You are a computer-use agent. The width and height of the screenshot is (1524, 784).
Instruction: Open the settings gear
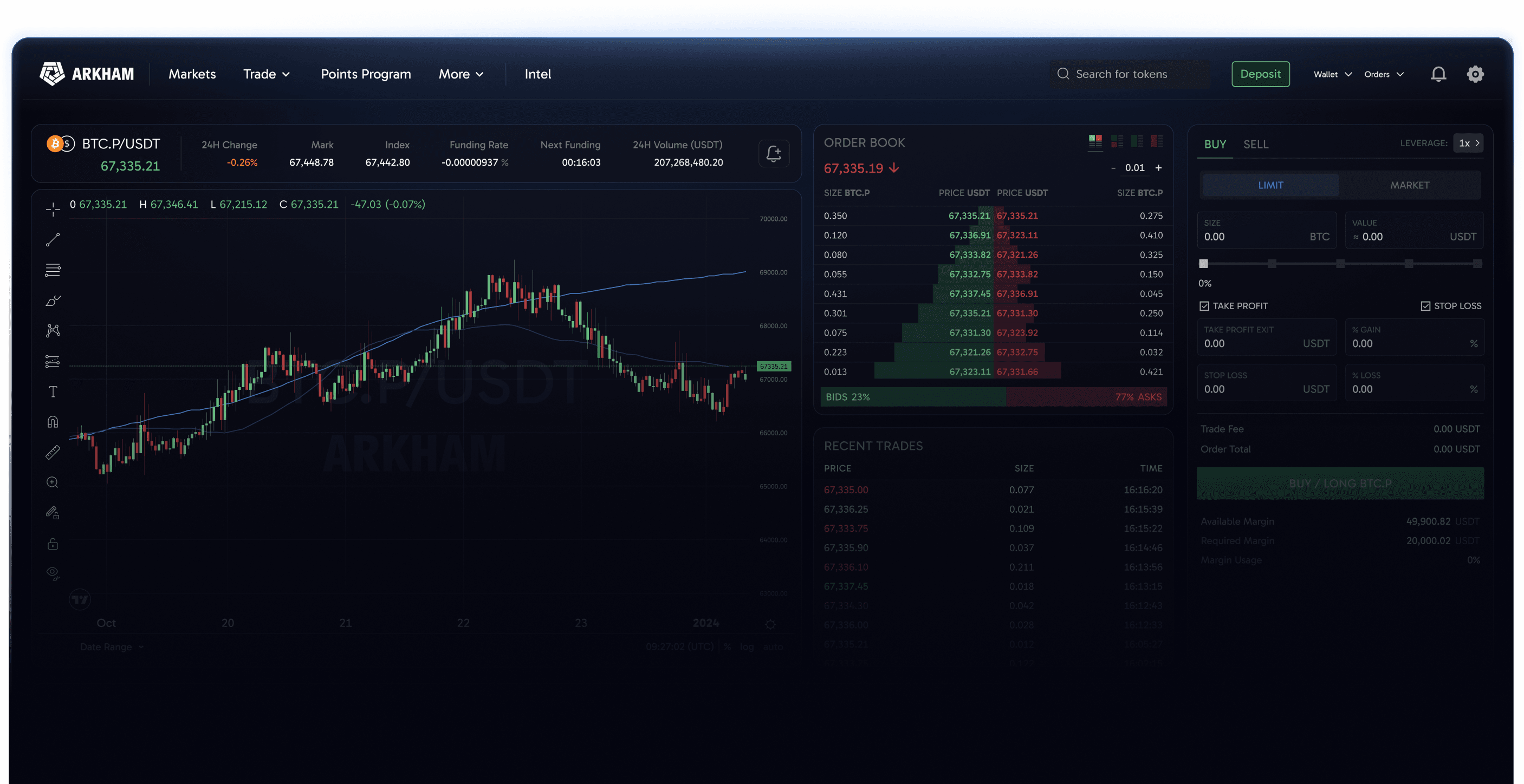(1475, 74)
